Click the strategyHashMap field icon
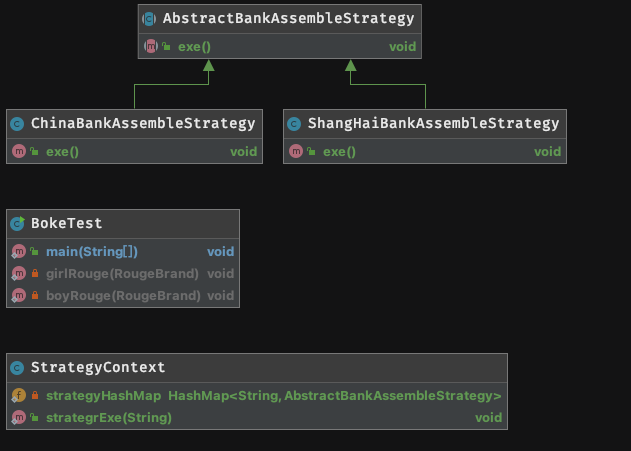 (19, 395)
